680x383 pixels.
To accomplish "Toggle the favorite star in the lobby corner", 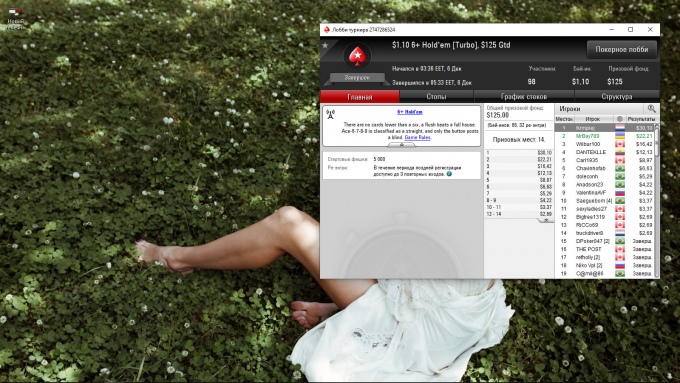I will tap(325, 45).
